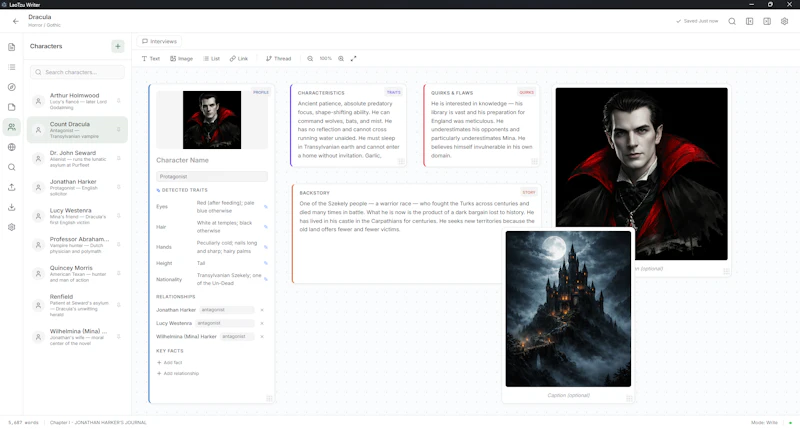Screen dimensions: 800x430
Task: Click the Quirks & Flaws card text
Action: pyautogui.click(x=482, y=130)
